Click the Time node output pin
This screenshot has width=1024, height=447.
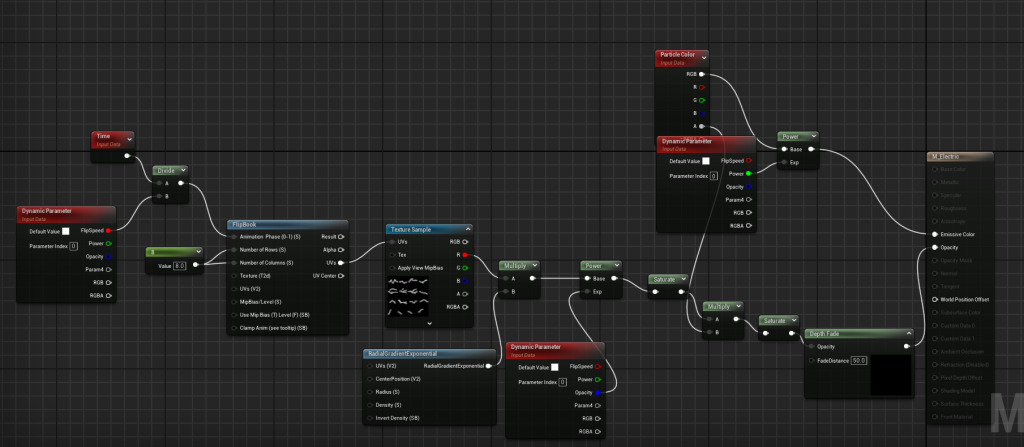(x=126, y=156)
